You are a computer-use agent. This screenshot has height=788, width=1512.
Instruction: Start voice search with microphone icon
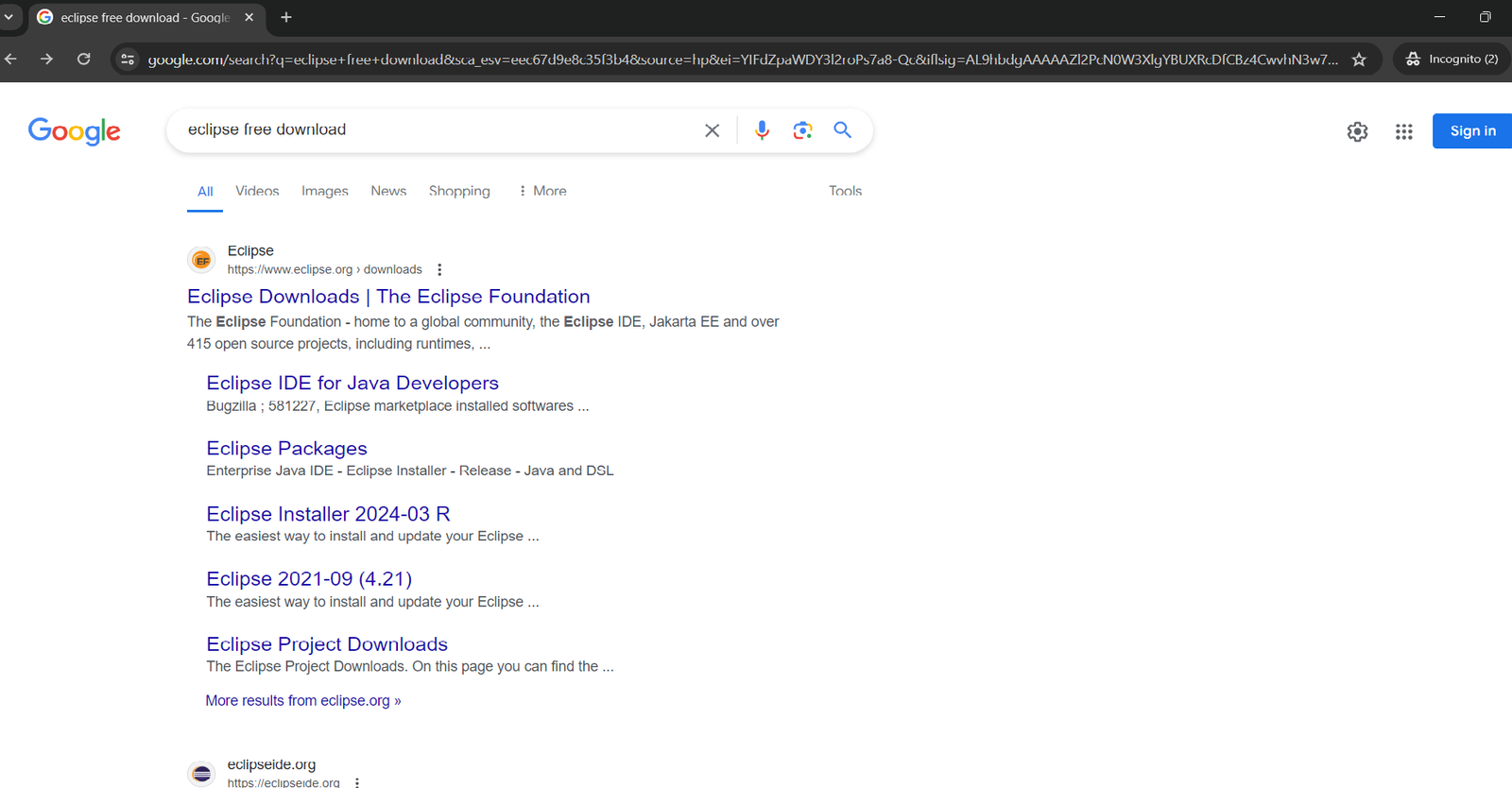[x=762, y=130]
